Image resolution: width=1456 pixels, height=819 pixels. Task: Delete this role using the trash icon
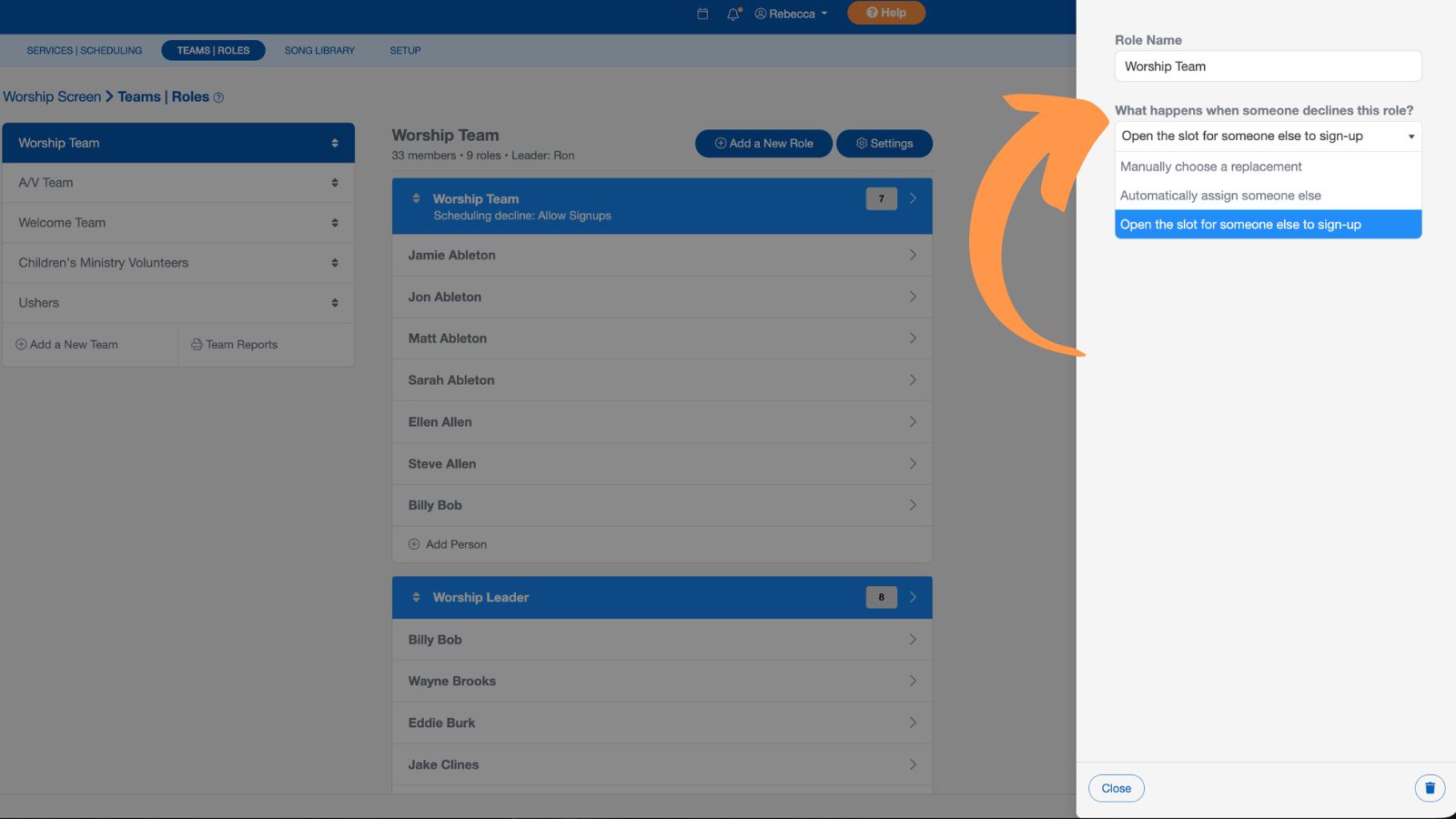click(x=1430, y=788)
